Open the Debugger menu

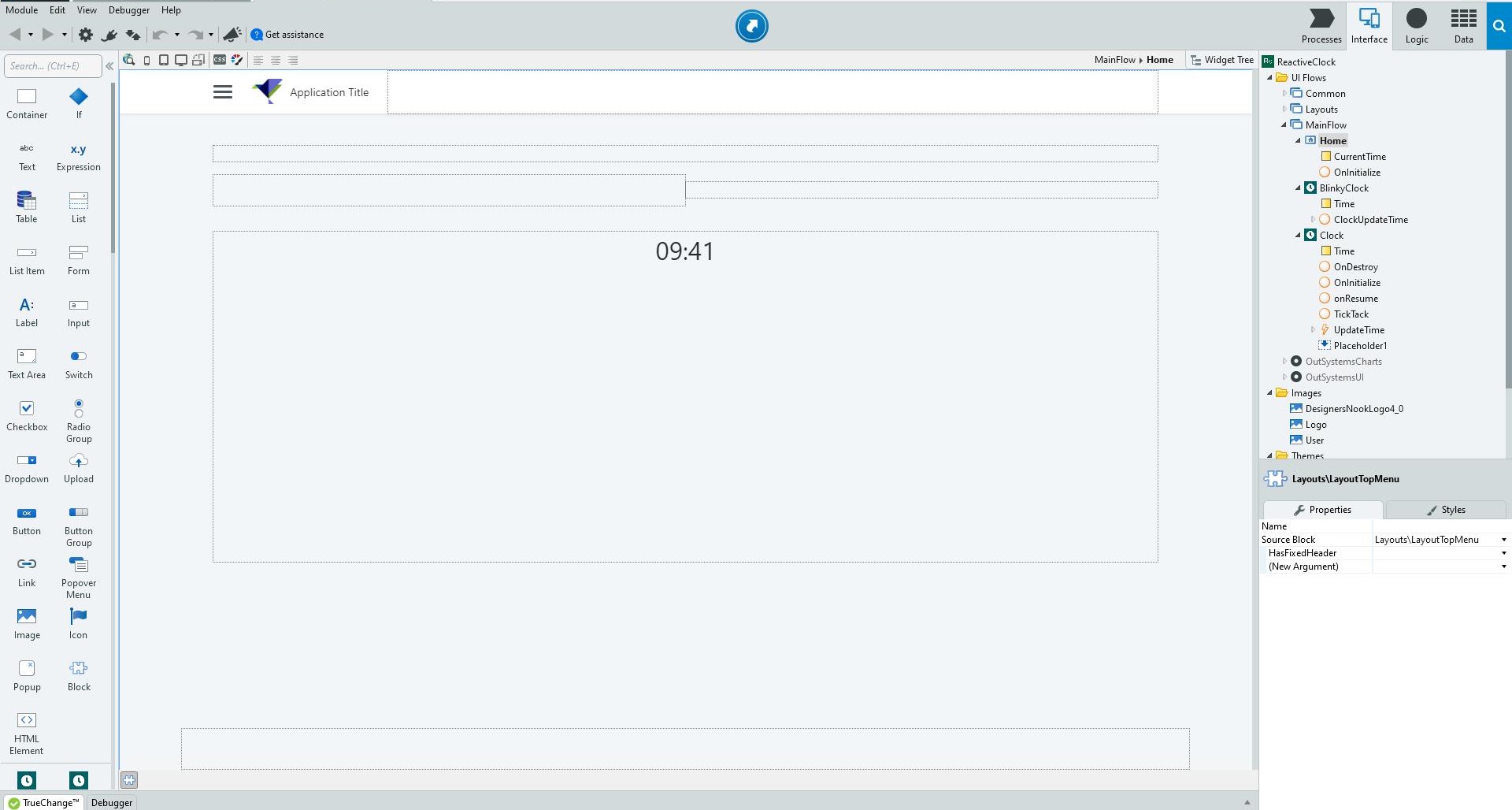point(129,10)
